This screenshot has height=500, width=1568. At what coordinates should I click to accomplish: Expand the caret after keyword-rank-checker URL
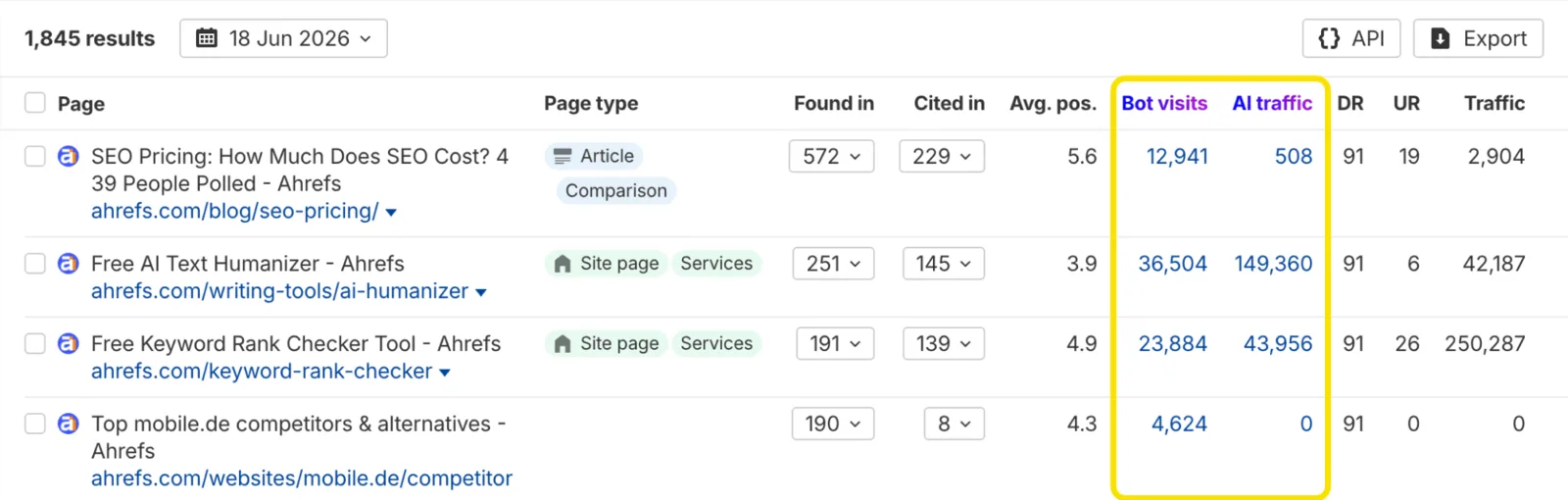[x=445, y=374]
